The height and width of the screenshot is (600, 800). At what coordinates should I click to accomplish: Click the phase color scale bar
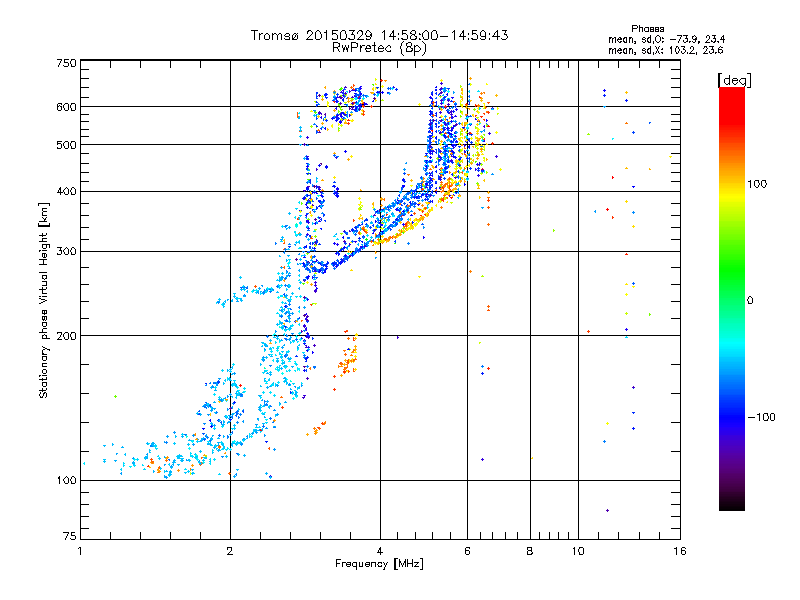732,299
